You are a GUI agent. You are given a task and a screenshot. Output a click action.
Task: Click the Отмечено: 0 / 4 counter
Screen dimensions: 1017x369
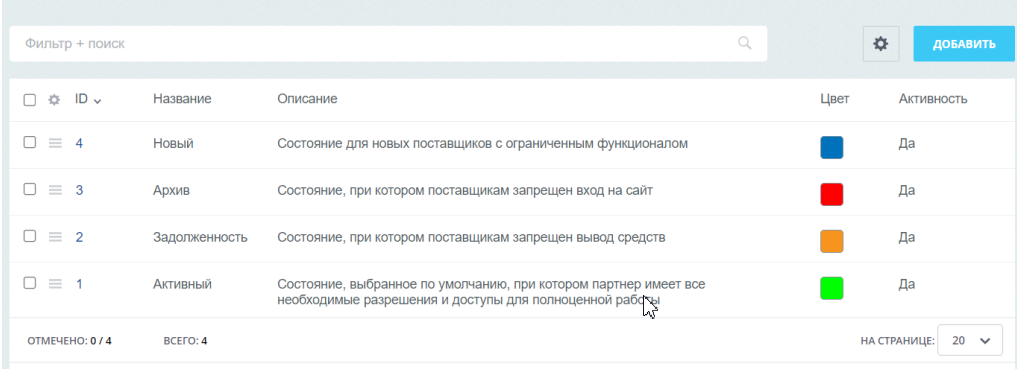click(x=69, y=340)
